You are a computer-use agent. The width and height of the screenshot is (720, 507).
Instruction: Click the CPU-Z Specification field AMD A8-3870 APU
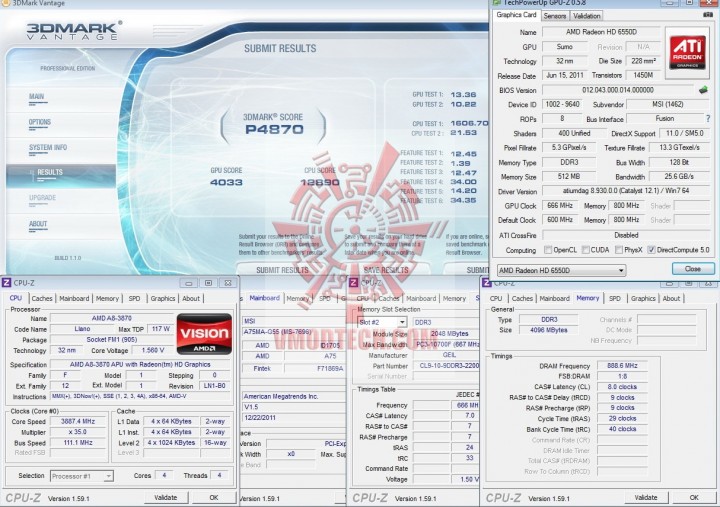pyautogui.click(x=140, y=364)
